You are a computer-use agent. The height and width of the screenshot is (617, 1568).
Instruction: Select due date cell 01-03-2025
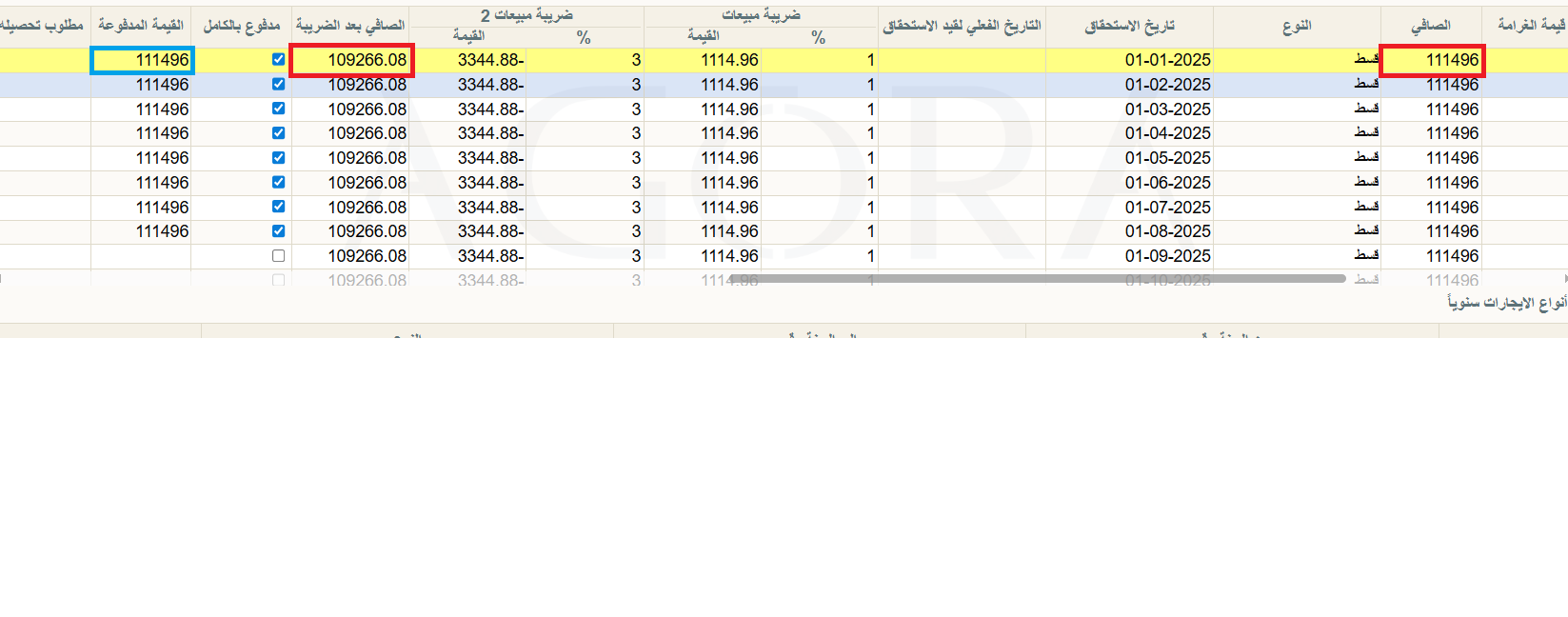coord(1129,109)
